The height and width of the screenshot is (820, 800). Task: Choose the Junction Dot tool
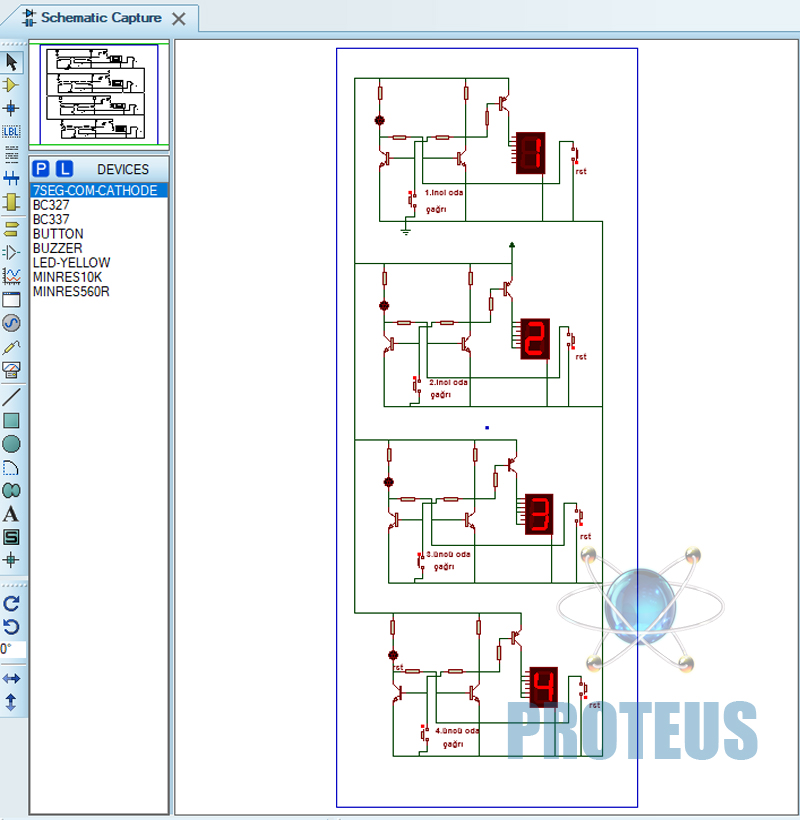11,108
